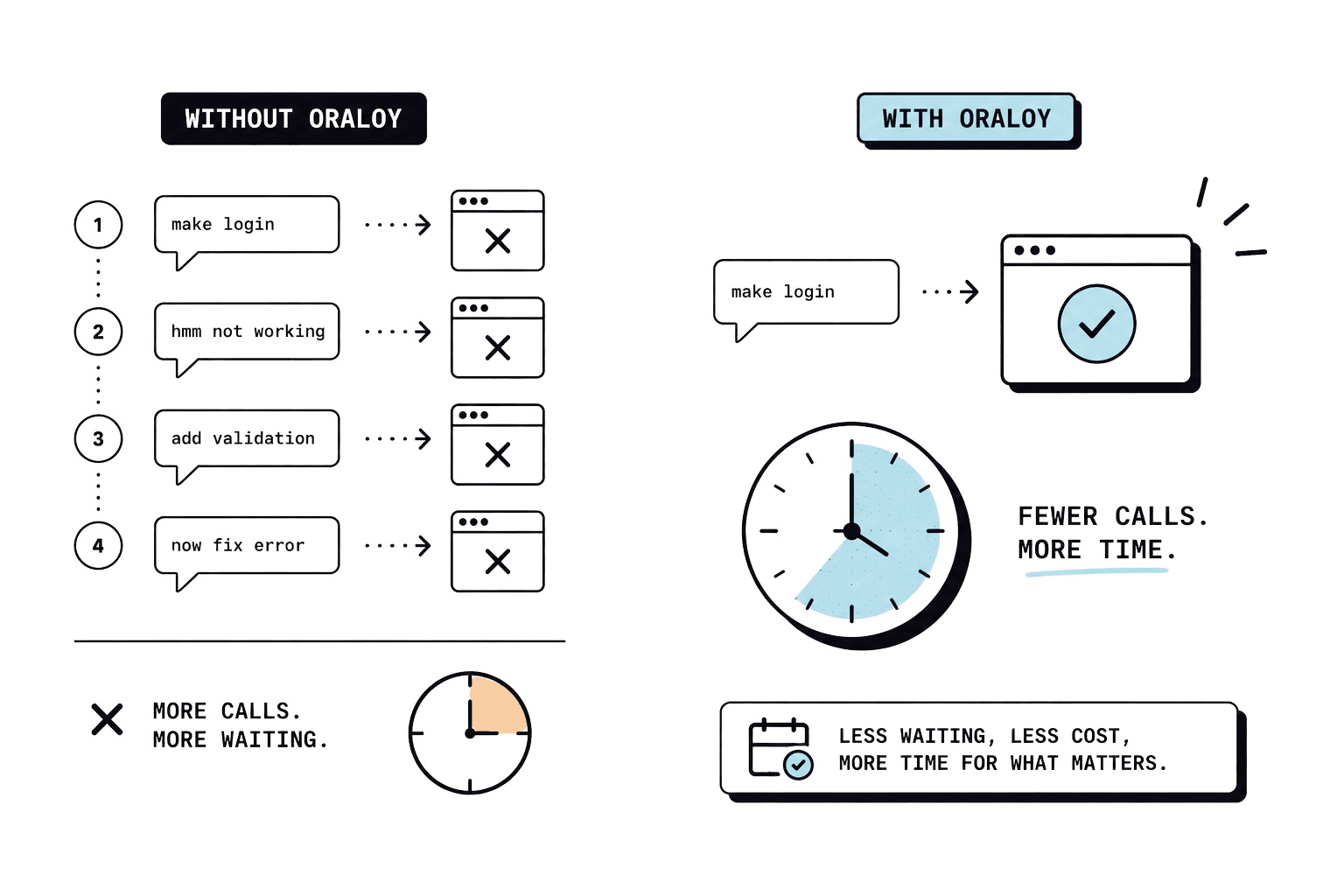
Task: Select the step 4 number circle
Action: tap(98, 545)
